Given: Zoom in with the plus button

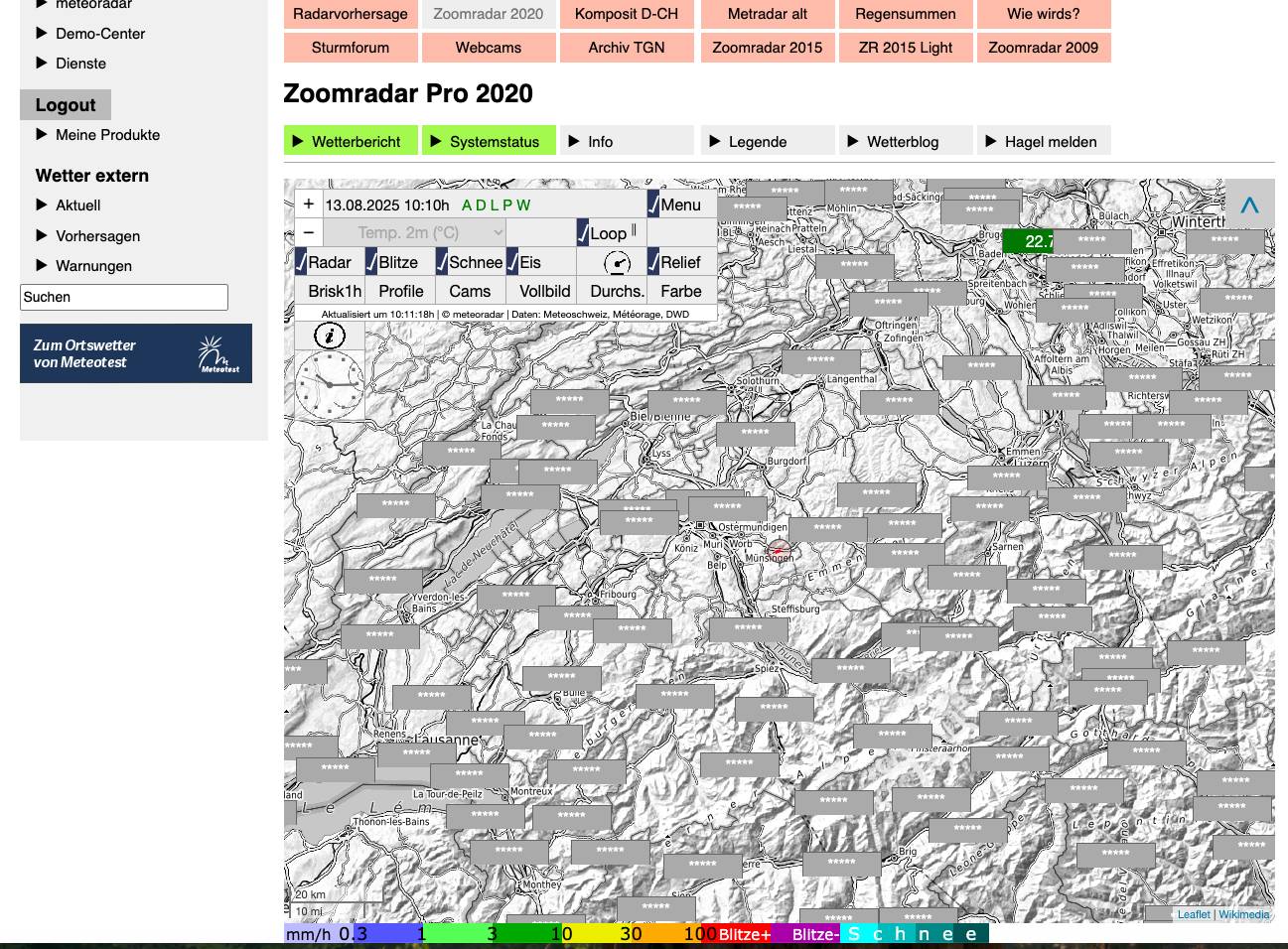Looking at the screenshot, I should 309,203.
